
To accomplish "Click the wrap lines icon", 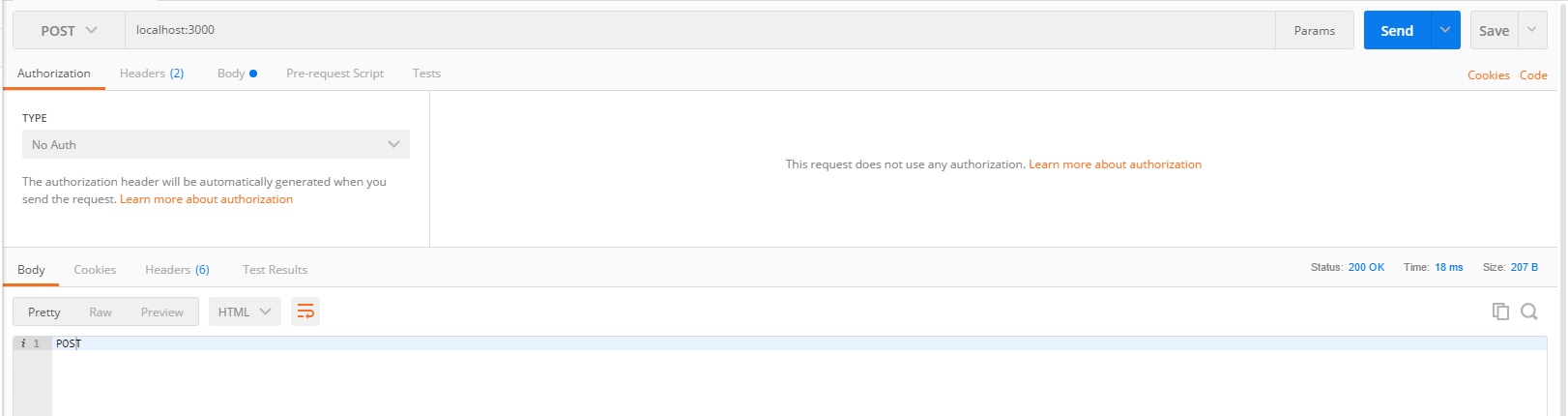I will (305, 312).
